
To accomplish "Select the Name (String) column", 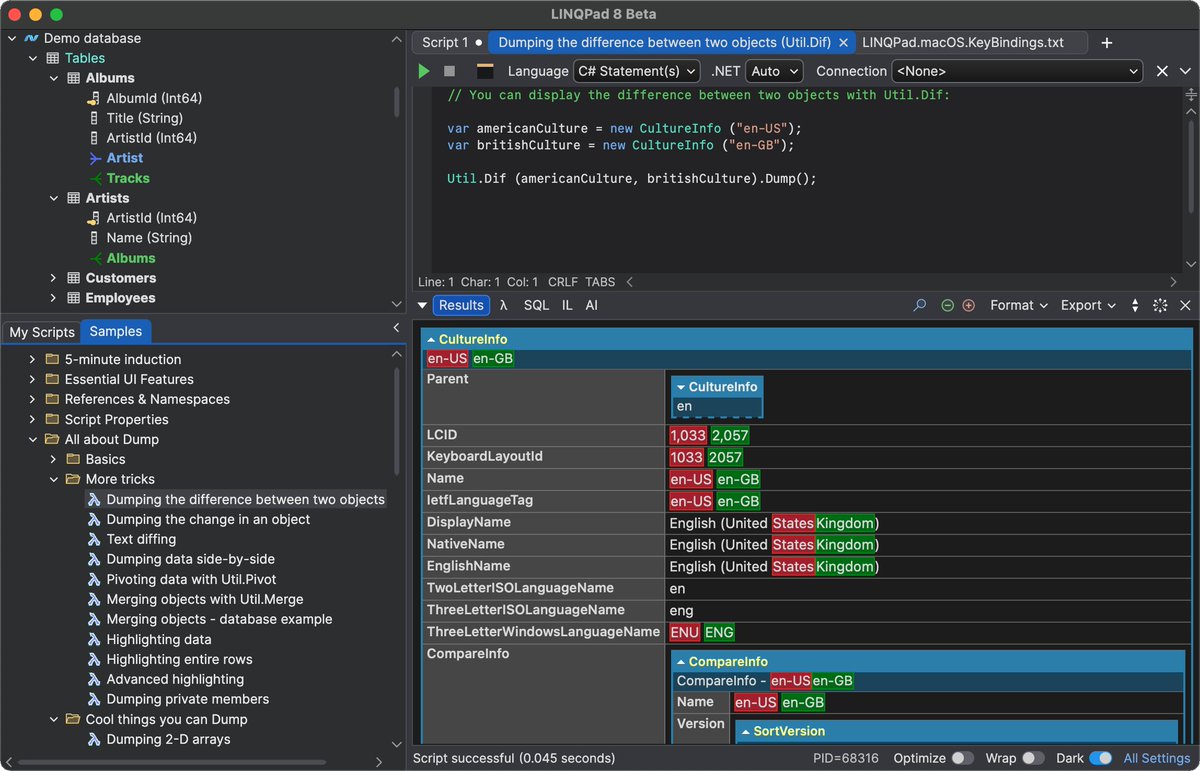I will click(x=149, y=238).
